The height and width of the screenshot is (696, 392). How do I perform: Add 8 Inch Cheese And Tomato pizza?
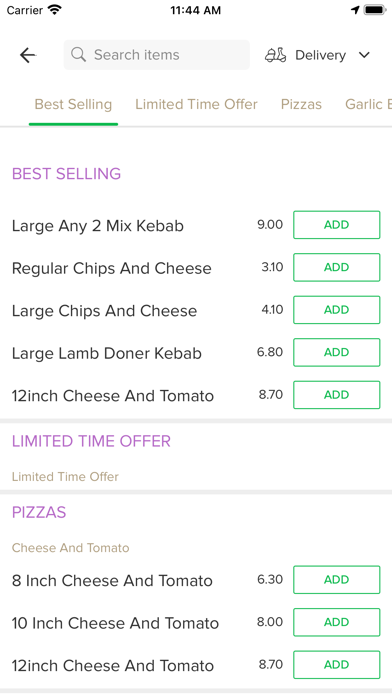[337, 580]
